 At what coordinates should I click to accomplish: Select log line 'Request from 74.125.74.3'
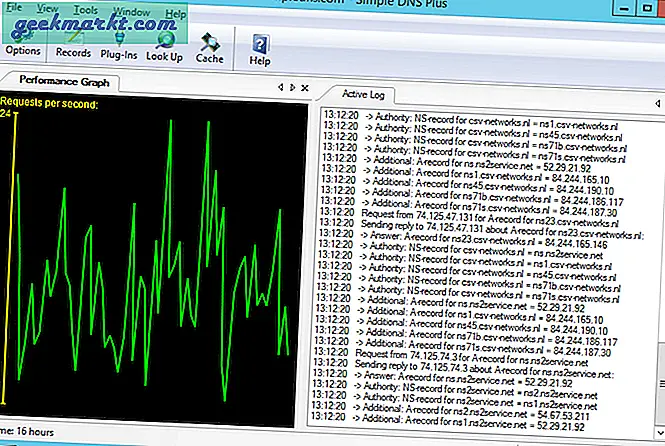[450, 357]
